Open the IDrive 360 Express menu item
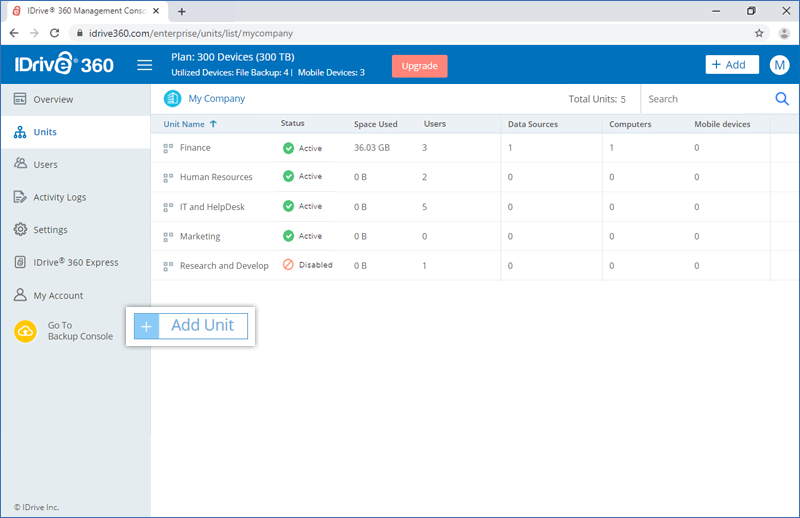The height and width of the screenshot is (518, 800). pos(76,262)
